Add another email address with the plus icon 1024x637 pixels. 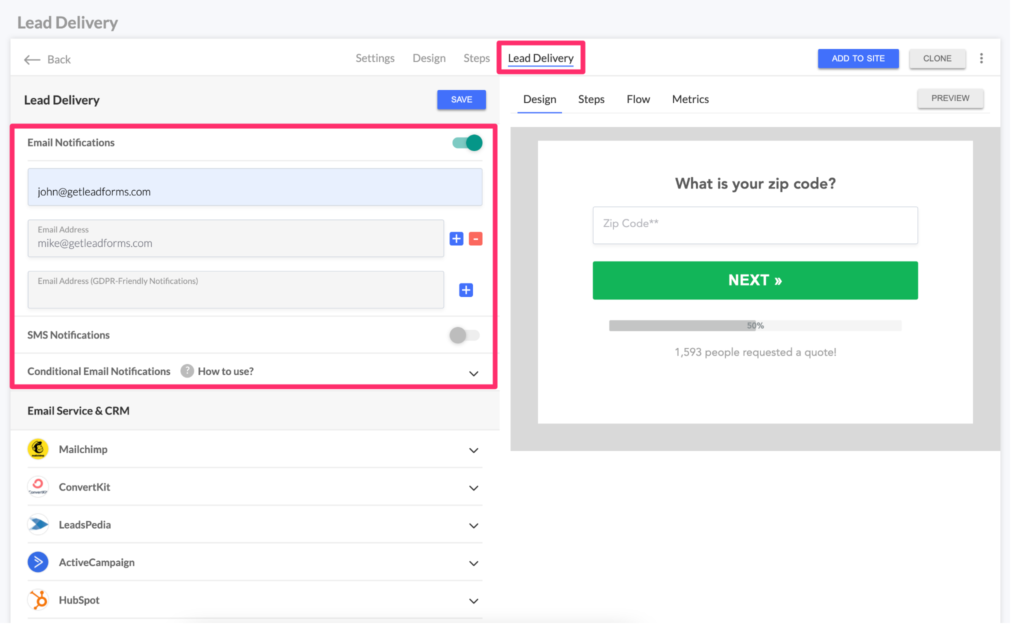[456, 239]
